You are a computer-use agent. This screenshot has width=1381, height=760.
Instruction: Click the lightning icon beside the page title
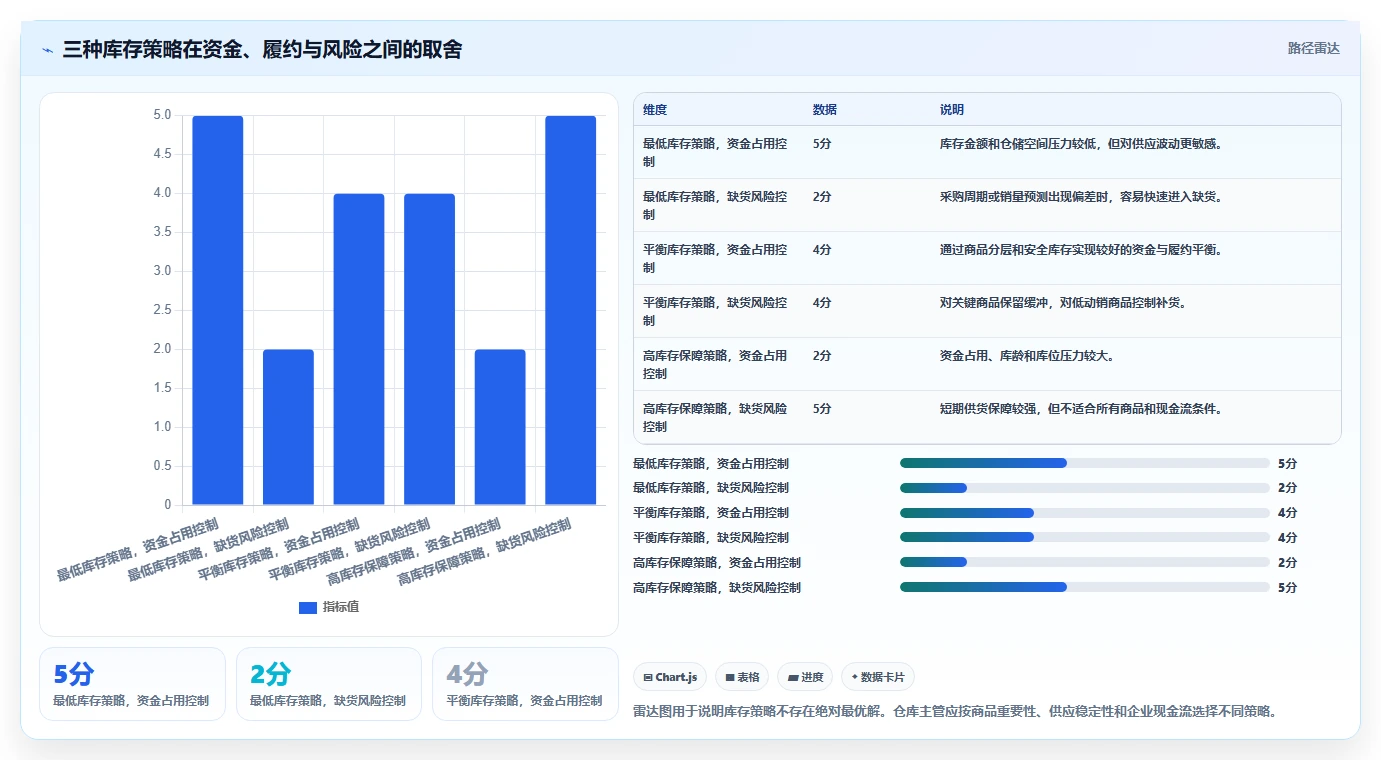coord(47,50)
